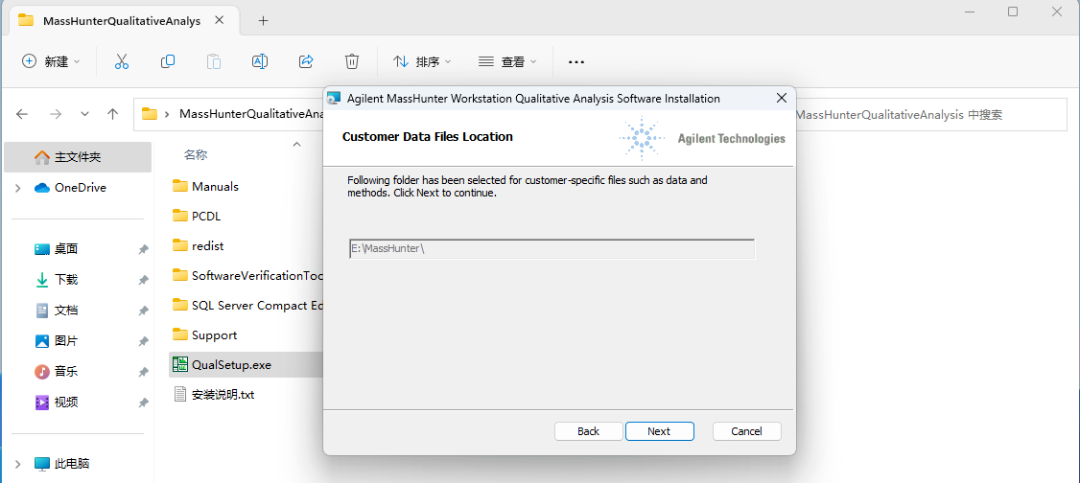Viewport: 1080px width, 483px height.
Task: Maximize the Explorer window
Action: [x=1012, y=12]
